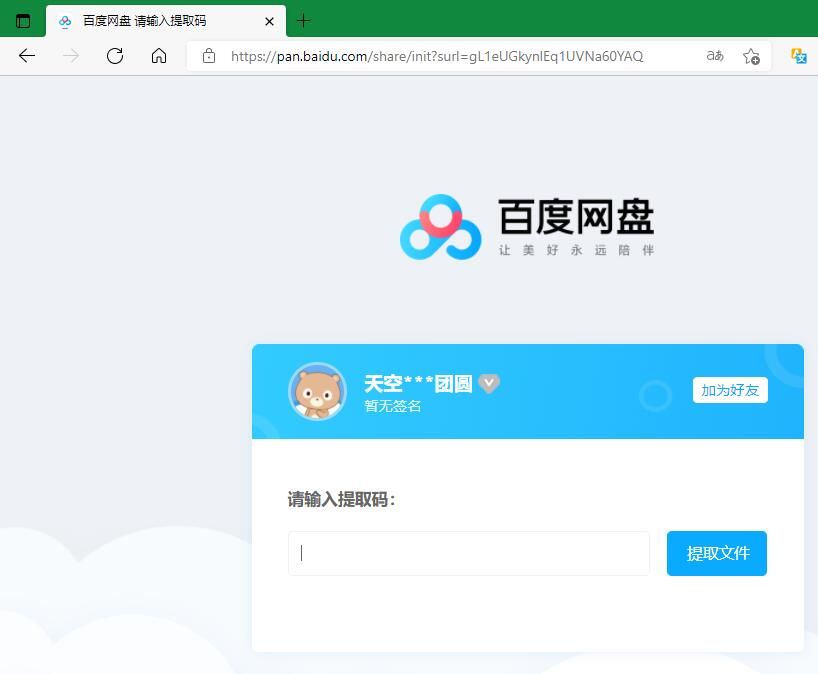Click the 加为好友 button
818x674 pixels.
(x=730, y=390)
